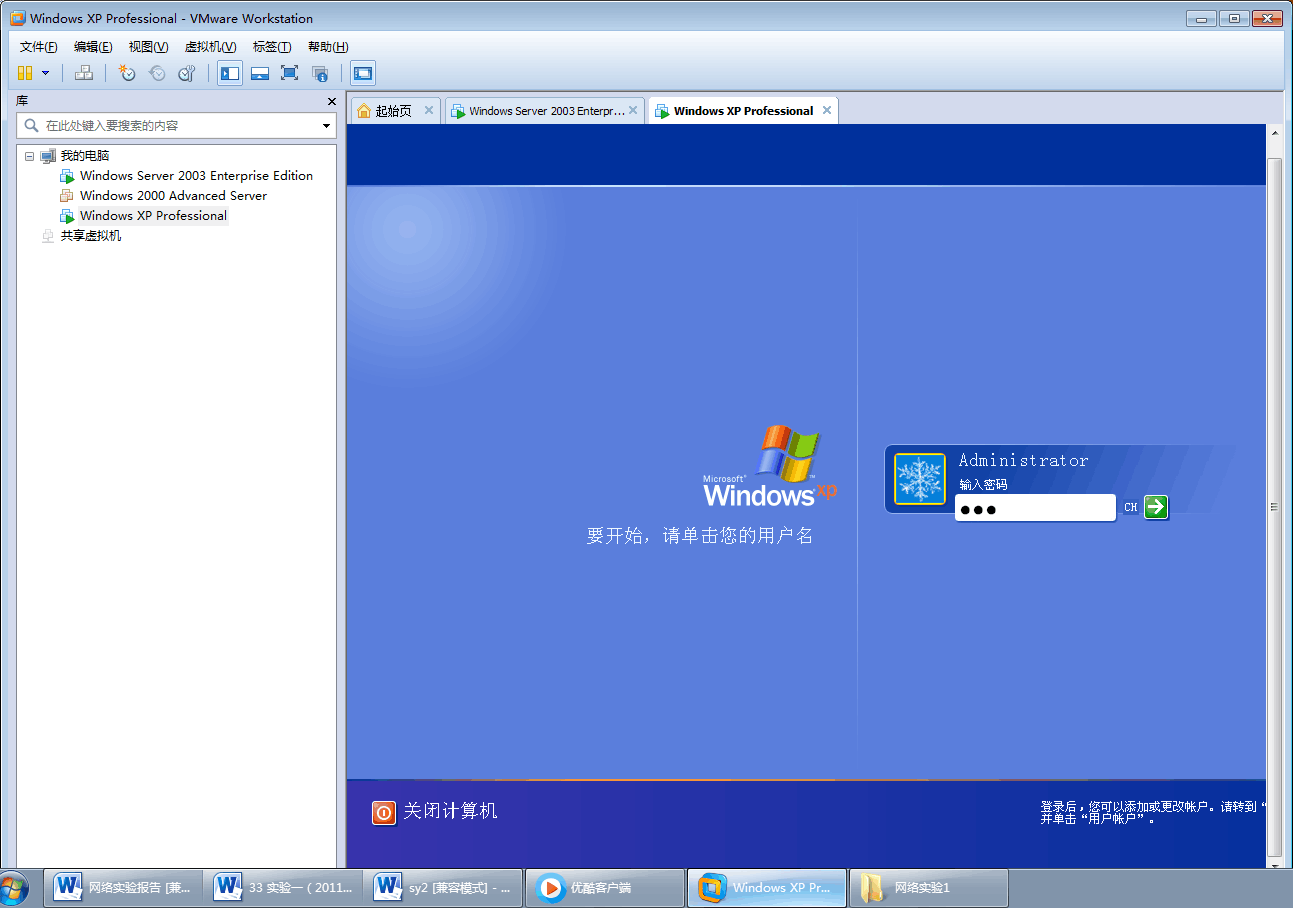
Task: Revert to snapshot using the toolbar icon
Action: point(157,73)
